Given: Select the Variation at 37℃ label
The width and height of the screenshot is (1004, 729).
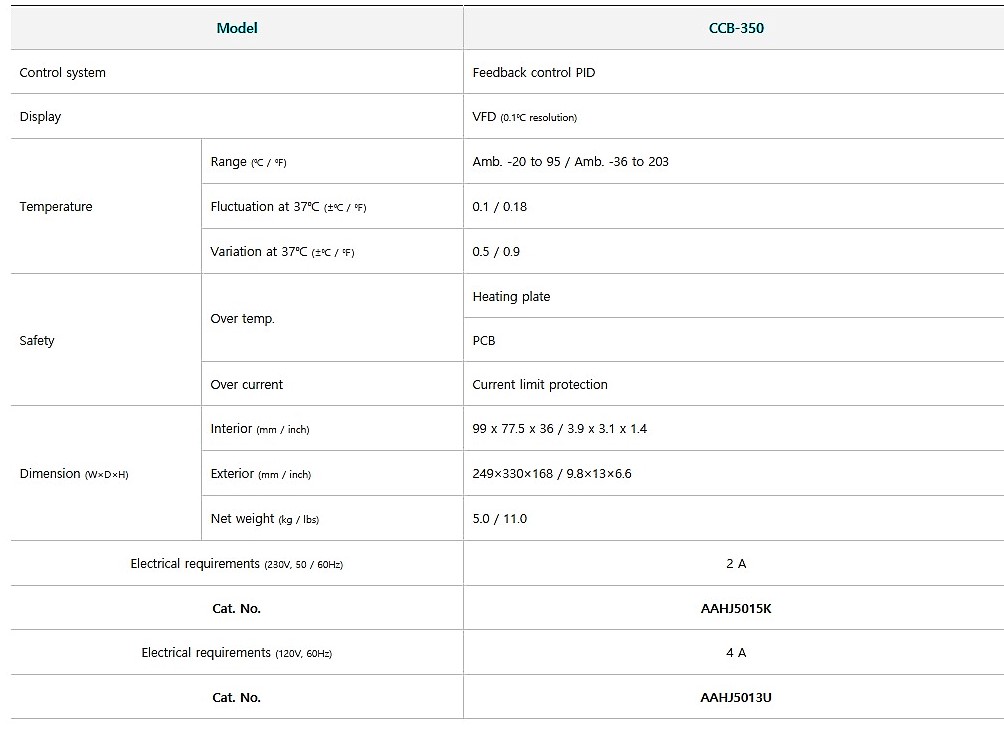Looking at the screenshot, I should [x=282, y=252].
